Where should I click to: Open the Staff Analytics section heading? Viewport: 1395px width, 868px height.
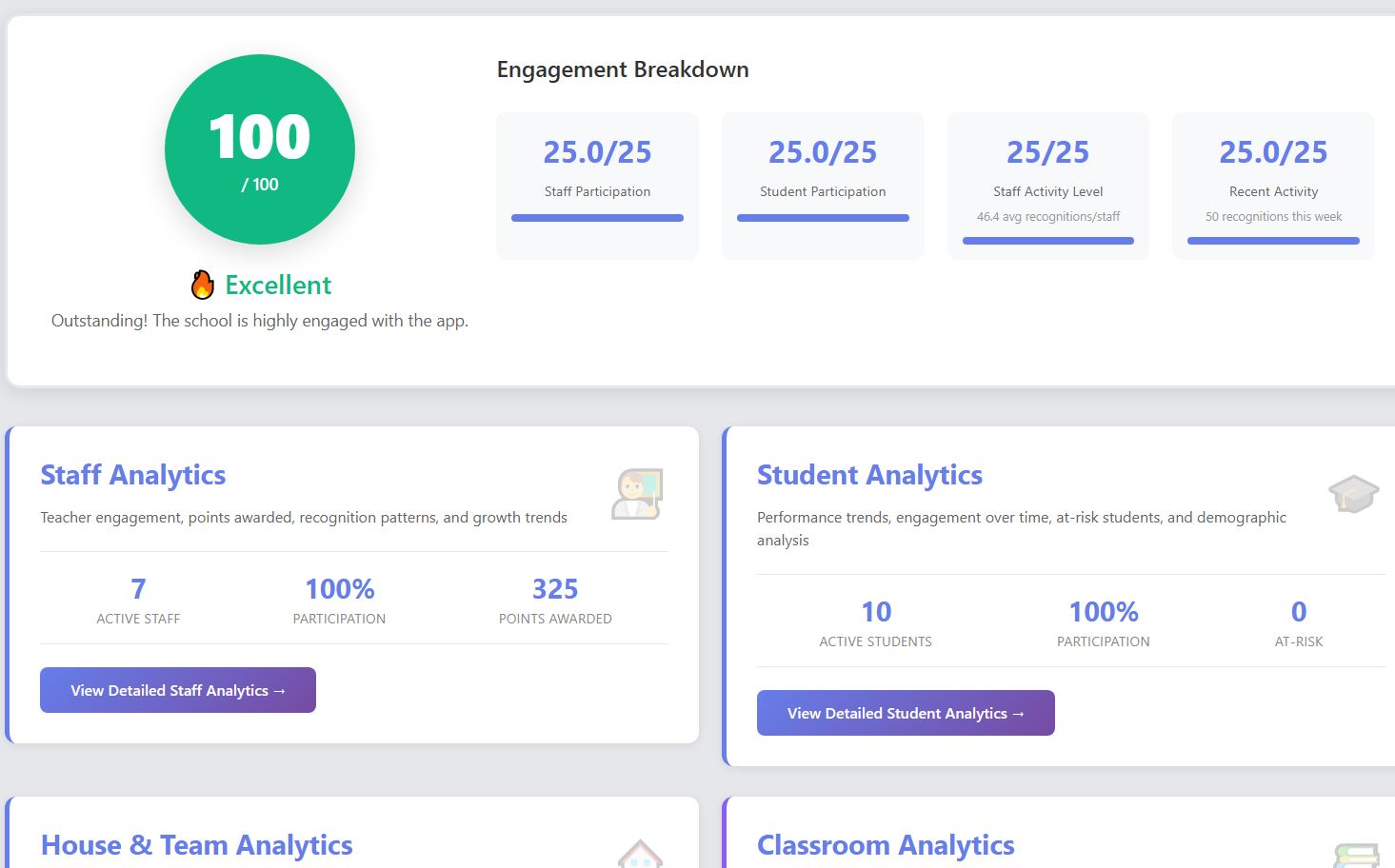tap(132, 474)
